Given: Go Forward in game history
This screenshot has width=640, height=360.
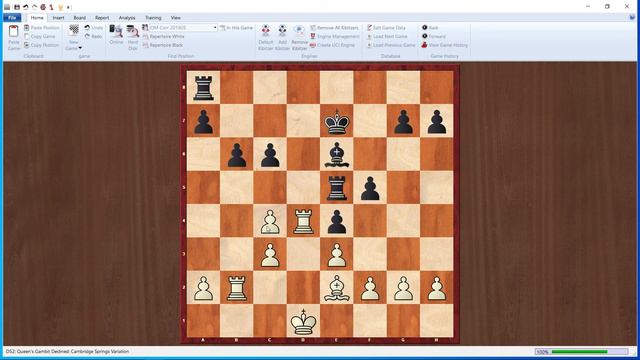Looking at the screenshot, I should click(433, 36).
